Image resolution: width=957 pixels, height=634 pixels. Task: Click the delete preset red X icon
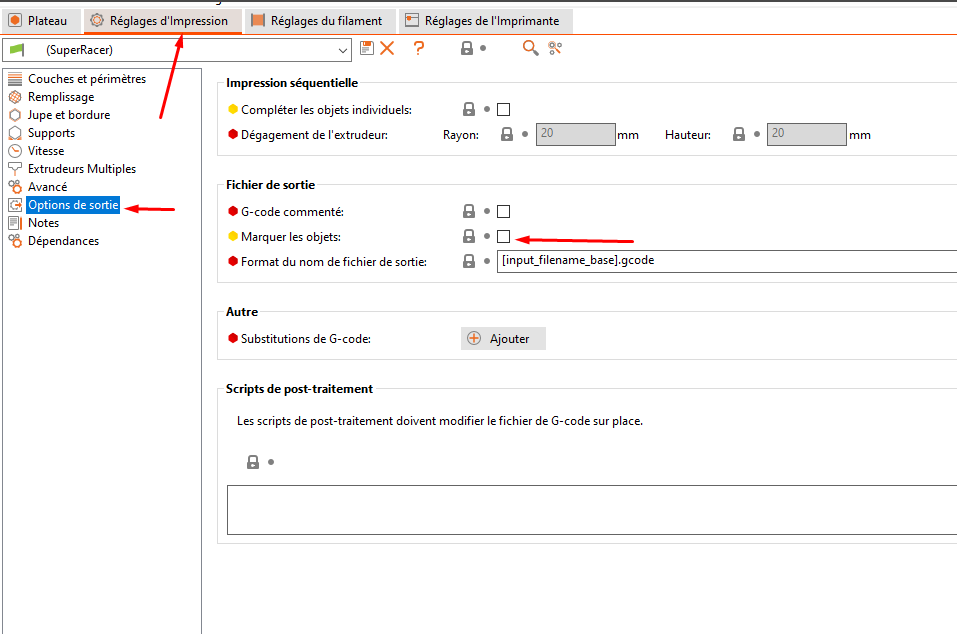[x=387, y=48]
